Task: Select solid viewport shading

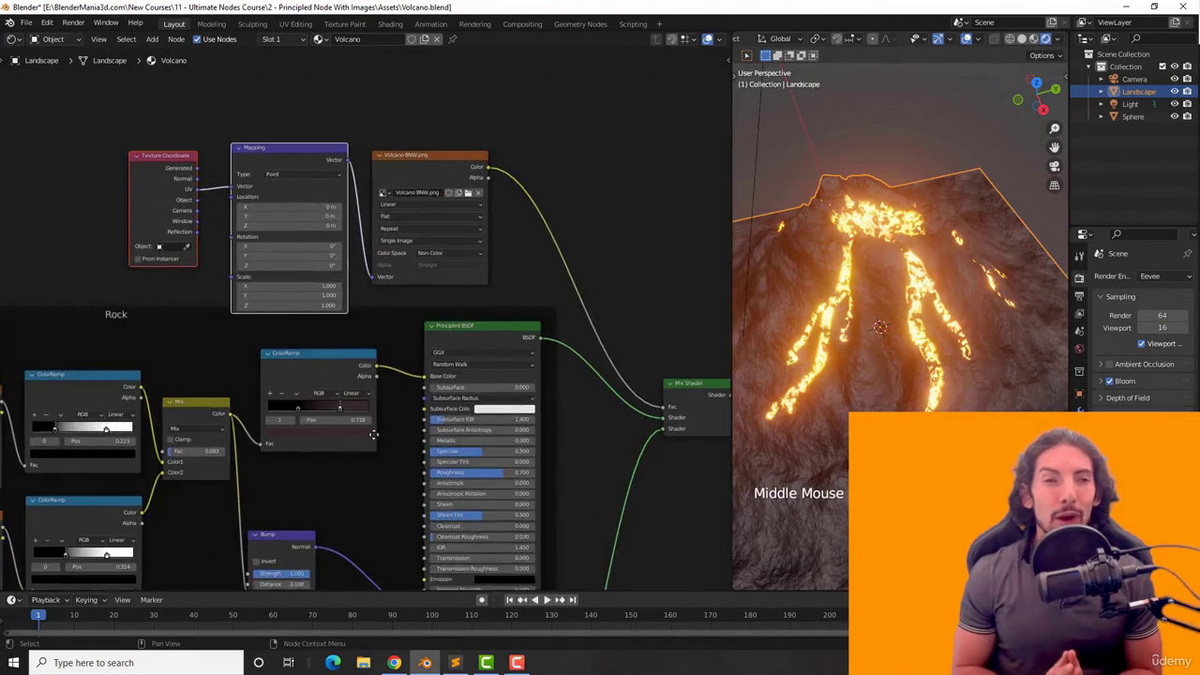Action: (x=1022, y=39)
